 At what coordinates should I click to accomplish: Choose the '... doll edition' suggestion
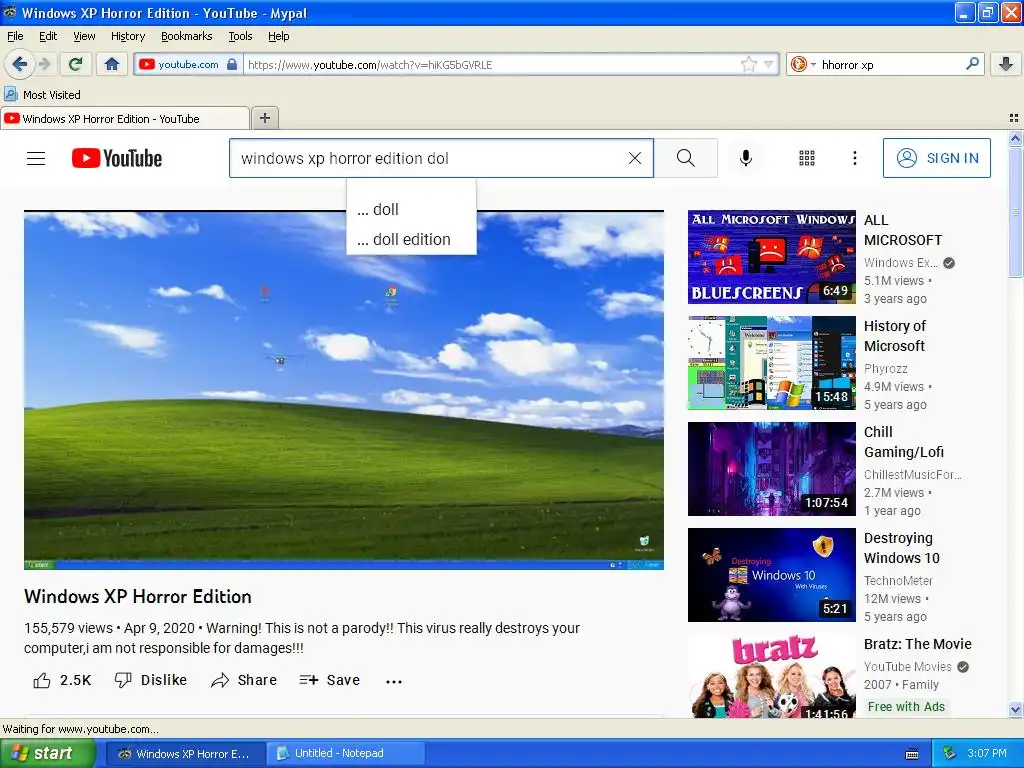pyautogui.click(x=411, y=239)
